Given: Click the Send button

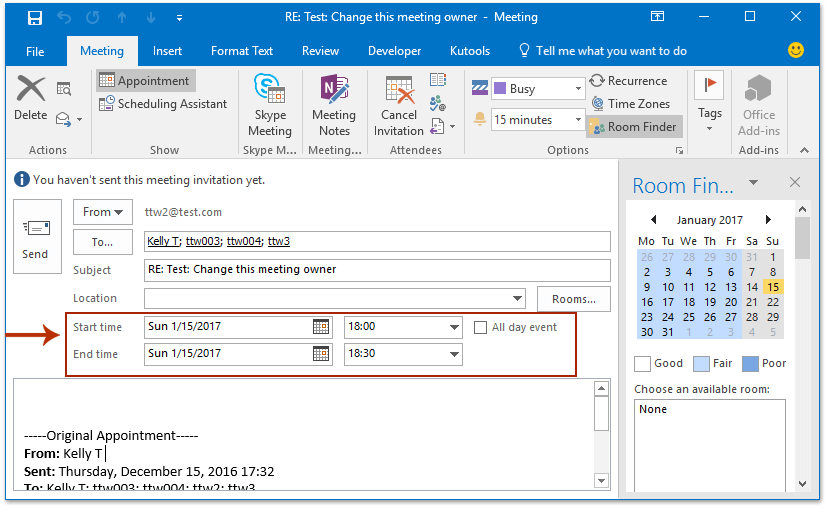Looking at the screenshot, I should tap(35, 238).
